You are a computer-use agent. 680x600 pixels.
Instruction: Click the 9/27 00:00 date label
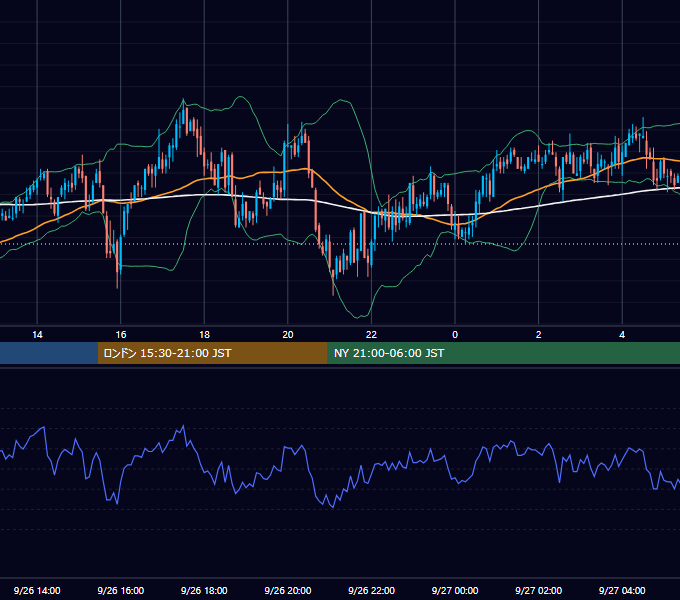(455, 590)
